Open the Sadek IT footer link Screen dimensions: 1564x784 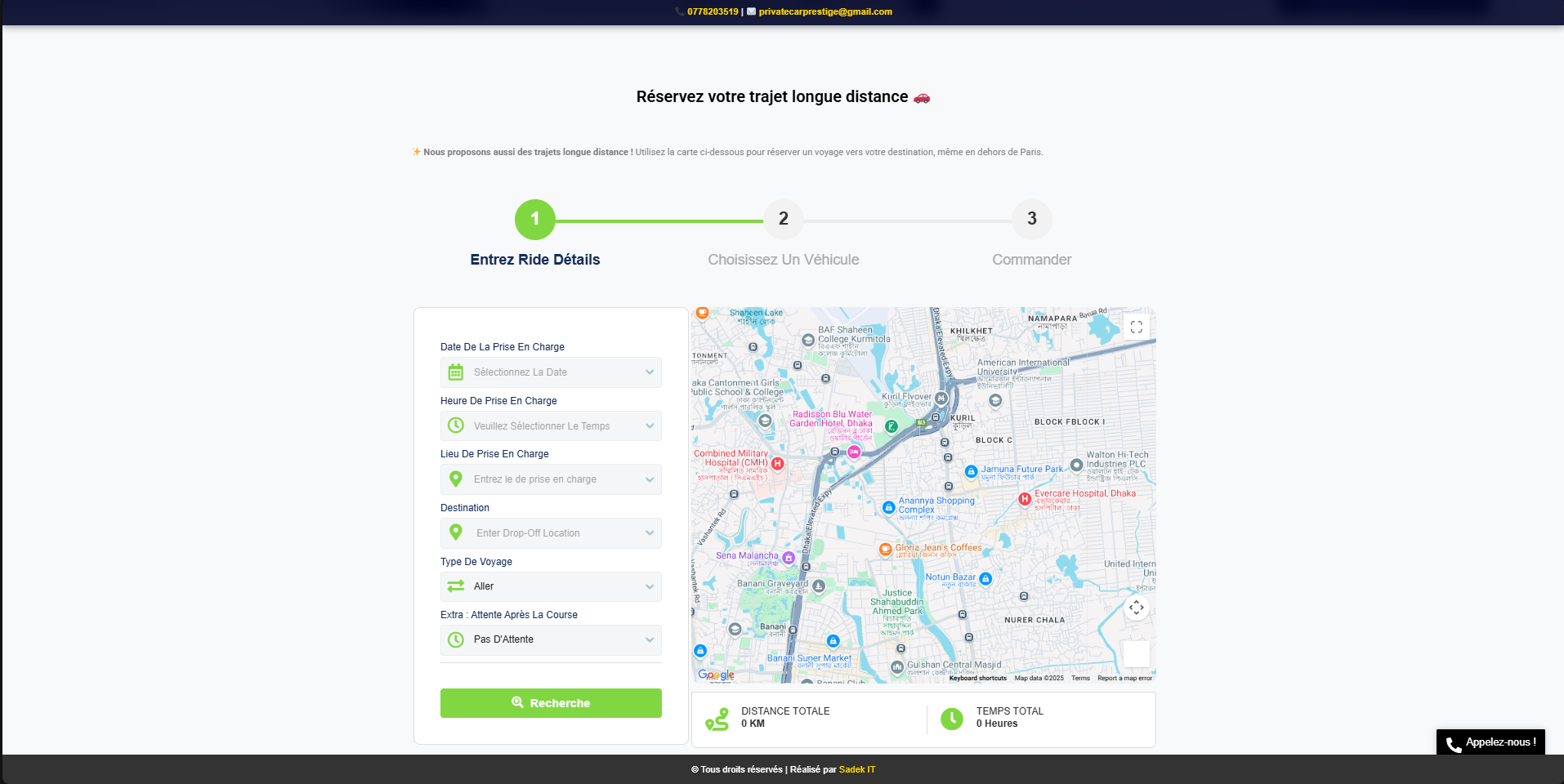coord(857,769)
